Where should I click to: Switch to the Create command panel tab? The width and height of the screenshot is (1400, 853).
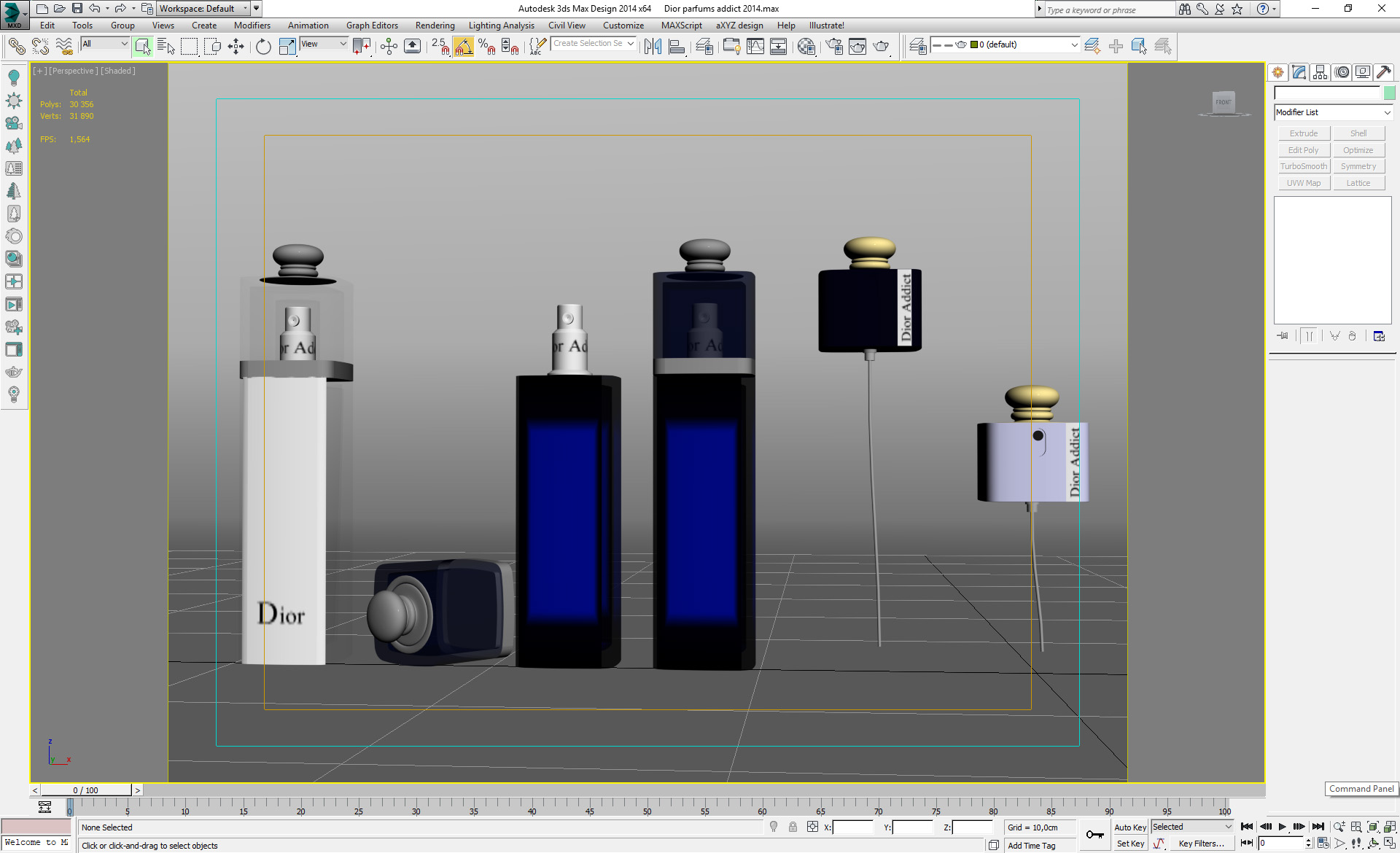pyautogui.click(x=1277, y=72)
